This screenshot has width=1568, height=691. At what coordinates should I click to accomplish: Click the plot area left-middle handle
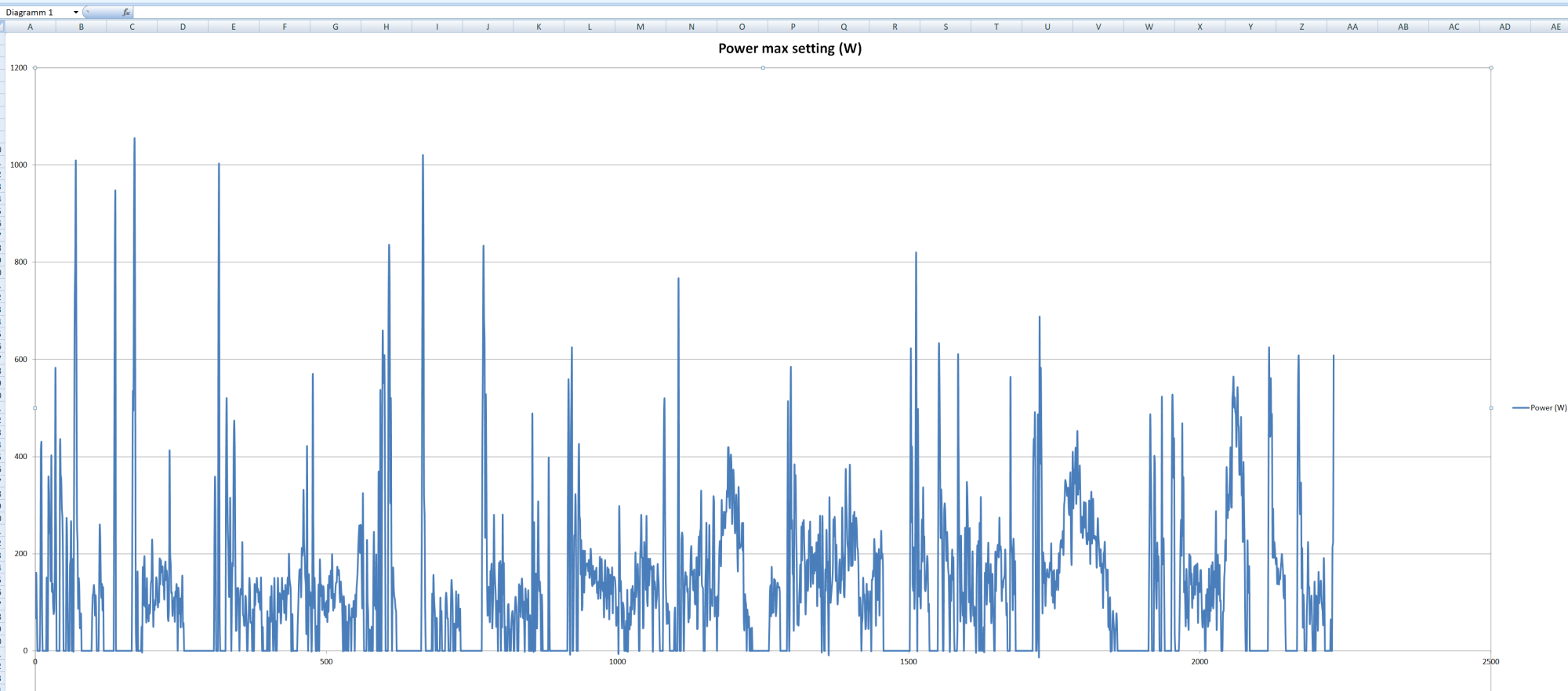[35, 408]
